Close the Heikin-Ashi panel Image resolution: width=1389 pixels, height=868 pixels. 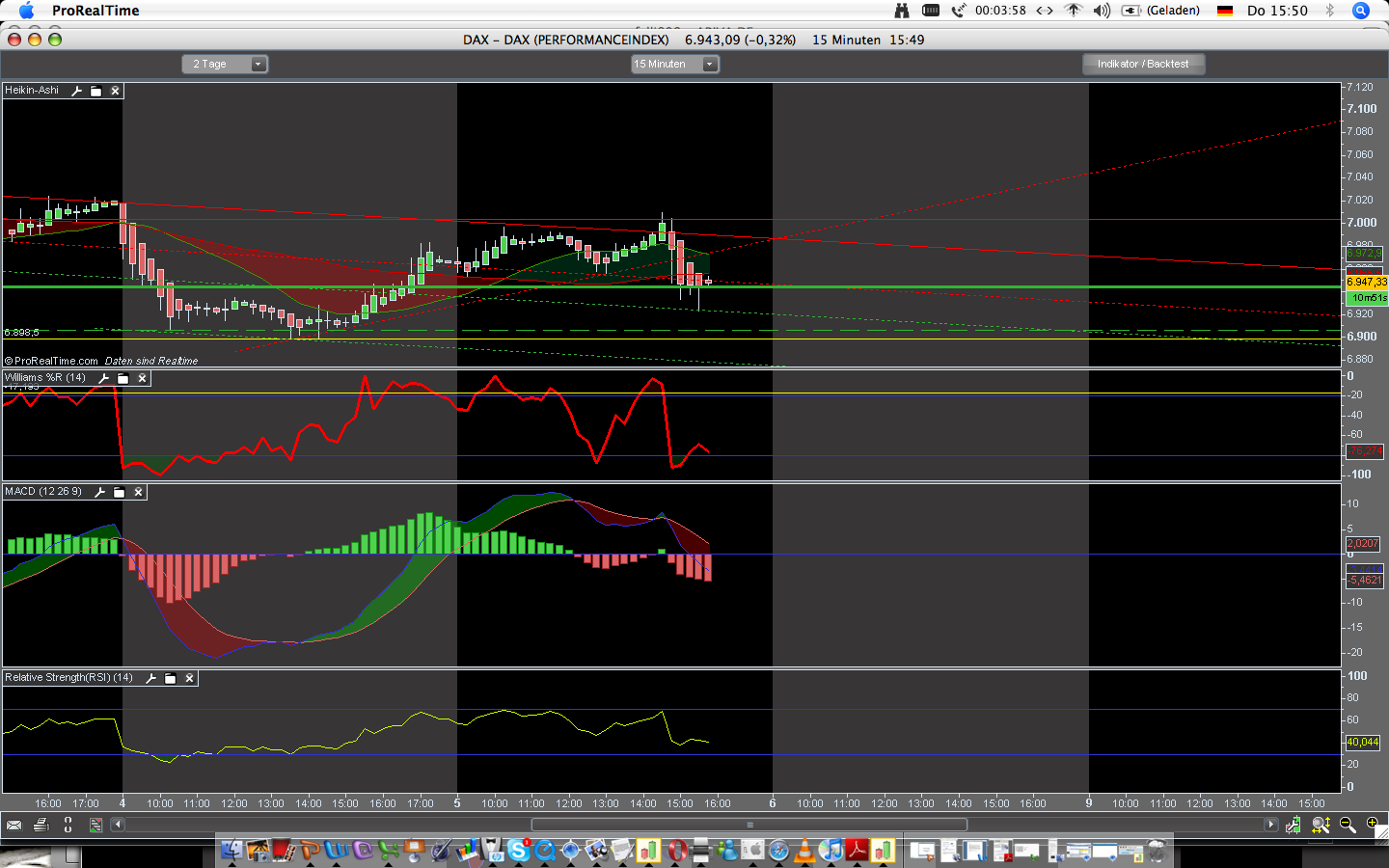click(115, 91)
